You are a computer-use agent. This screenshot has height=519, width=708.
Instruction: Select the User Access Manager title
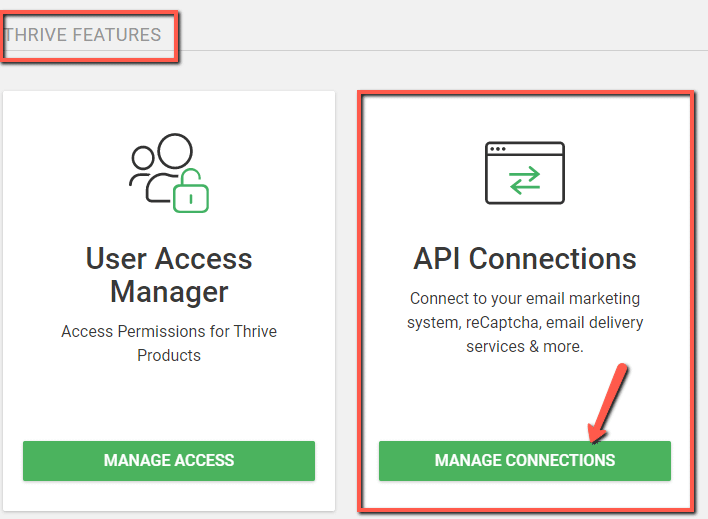pos(169,275)
